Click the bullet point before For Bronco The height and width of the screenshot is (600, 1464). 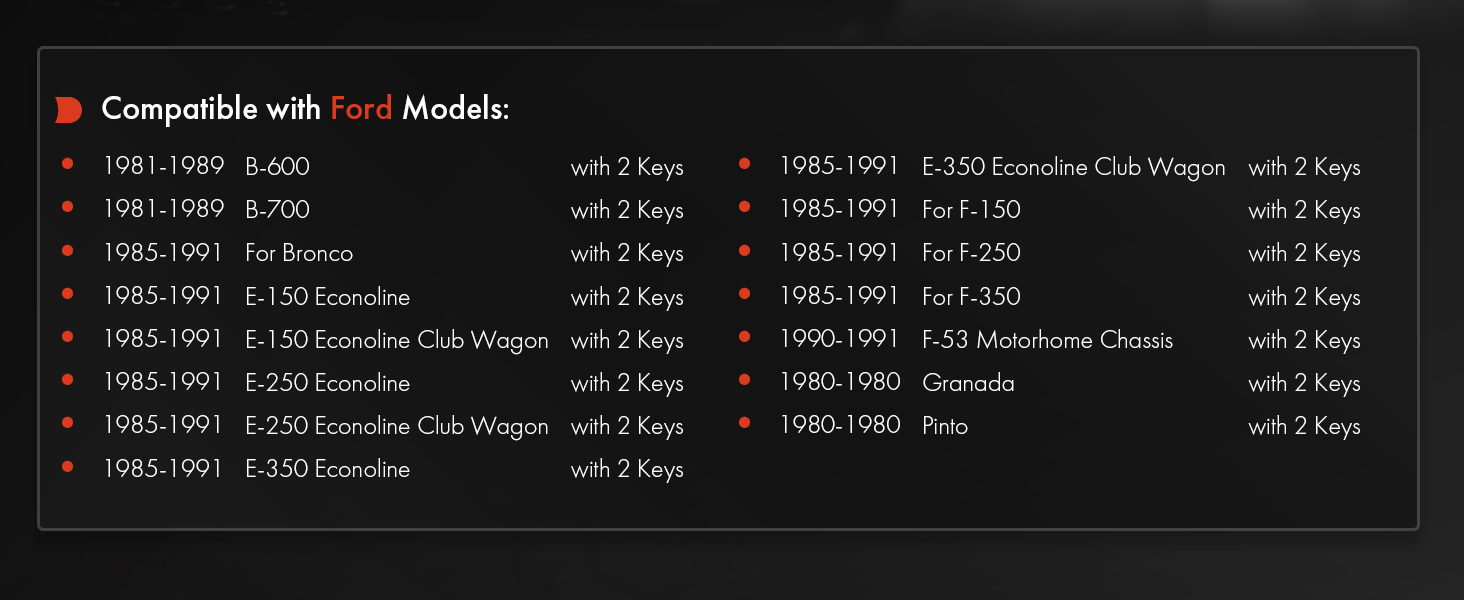pos(68,250)
